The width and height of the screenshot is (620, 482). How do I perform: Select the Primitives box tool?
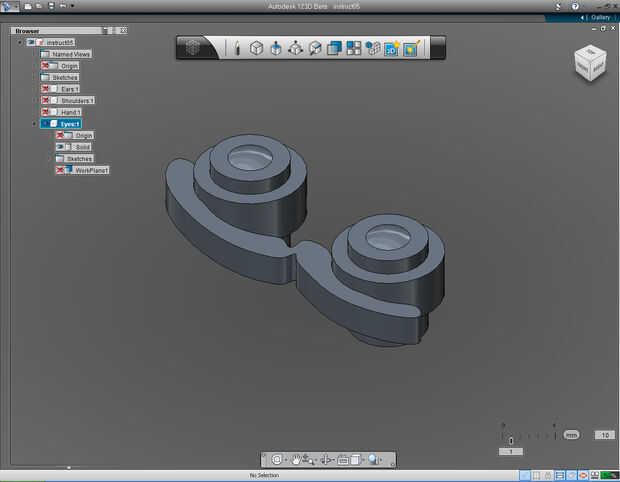pos(256,47)
